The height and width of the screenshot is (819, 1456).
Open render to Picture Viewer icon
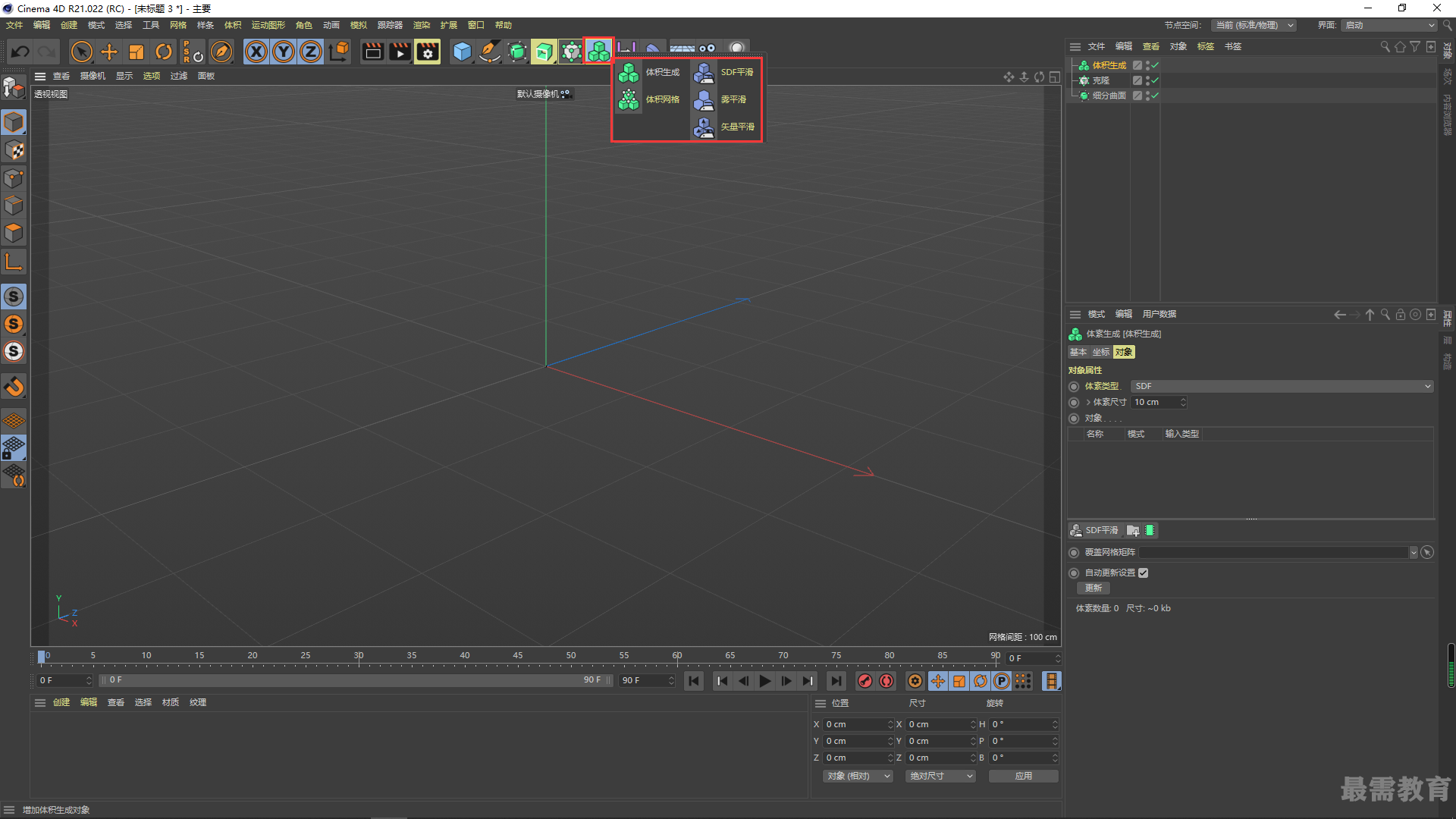click(400, 52)
